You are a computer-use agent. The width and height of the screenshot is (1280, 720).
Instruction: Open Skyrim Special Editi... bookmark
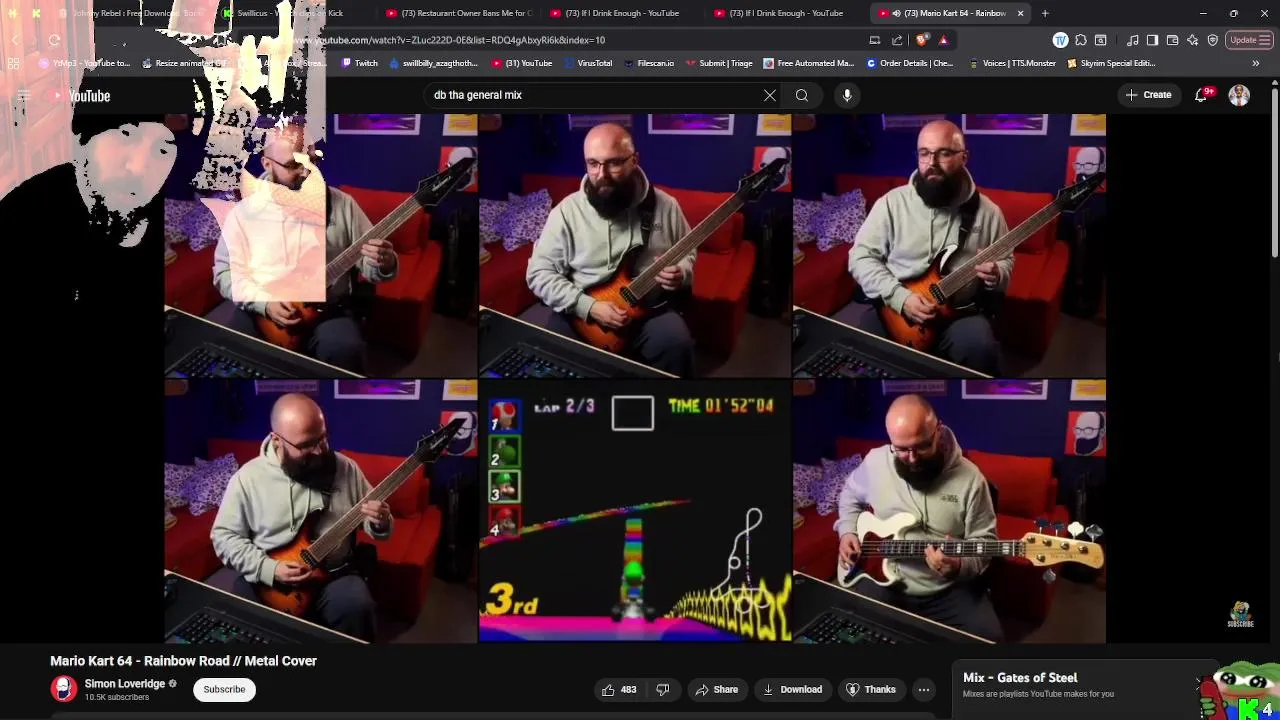1111,63
